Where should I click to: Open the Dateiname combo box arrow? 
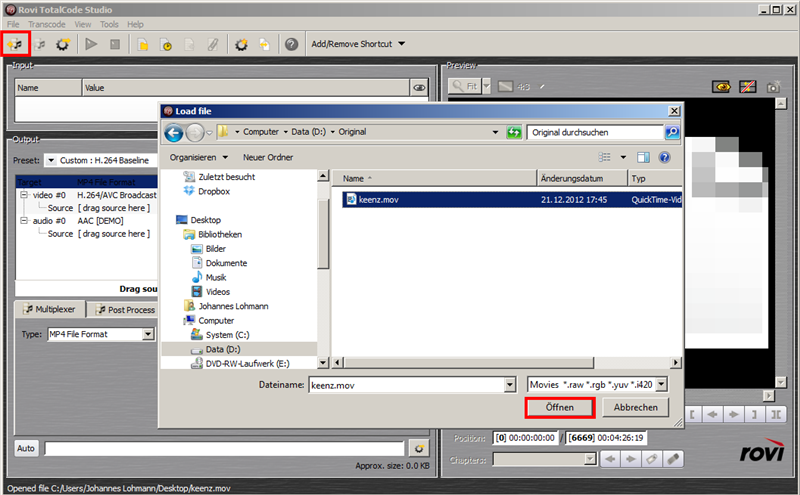pyautogui.click(x=509, y=385)
